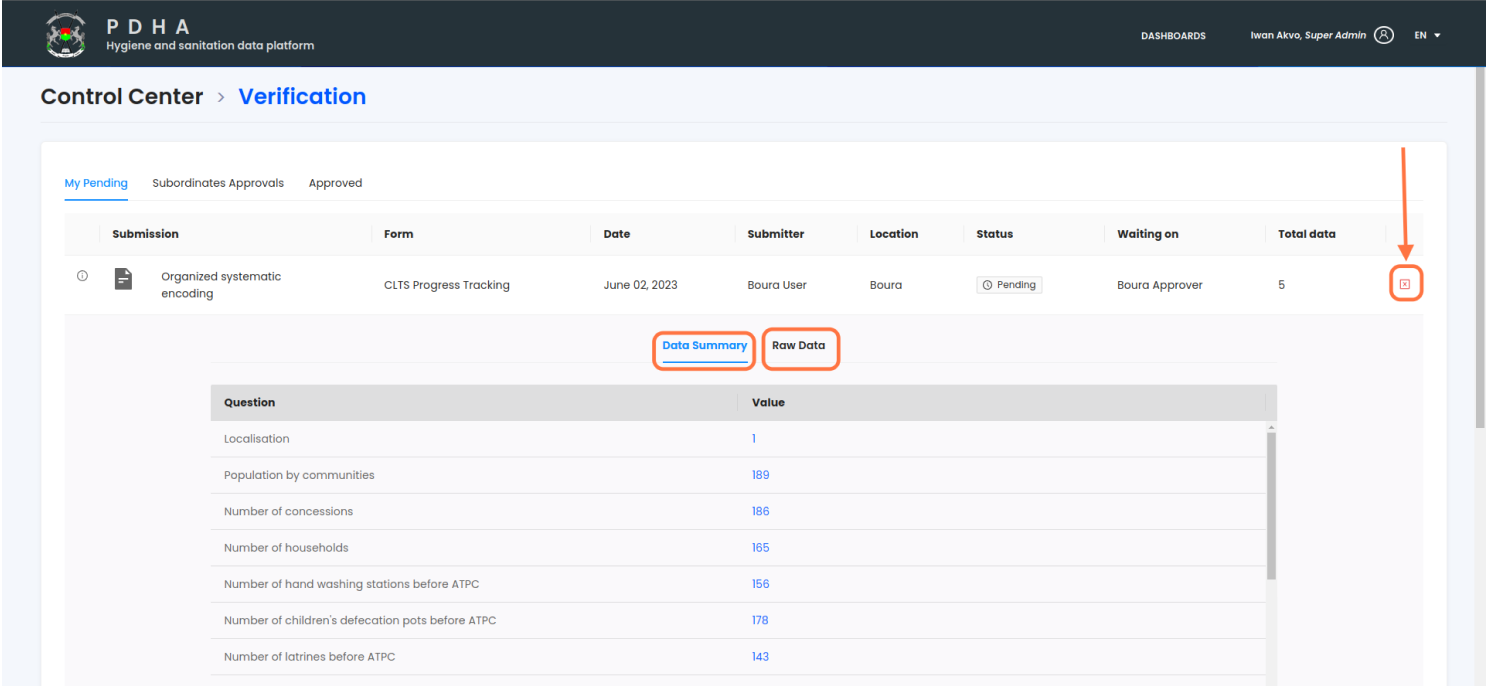The height and width of the screenshot is (686, 1486).
Task: Open the user profile avatar icon
Action: point(1384,35)
